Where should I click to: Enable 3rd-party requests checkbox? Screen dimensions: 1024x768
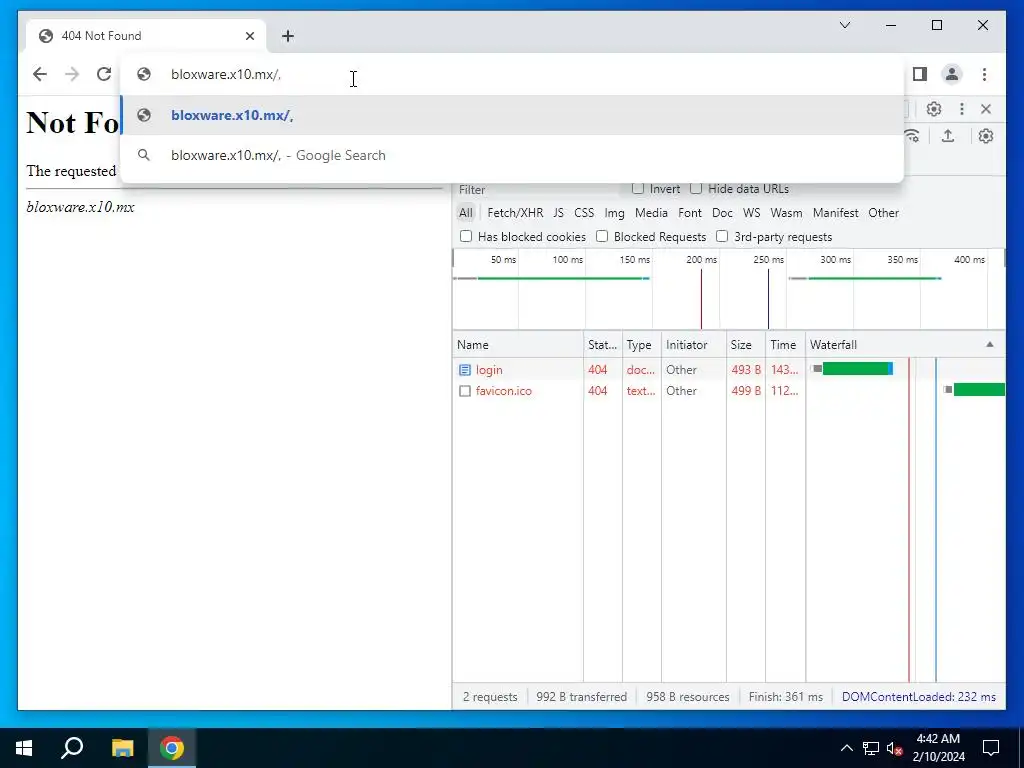click(722, 236)
